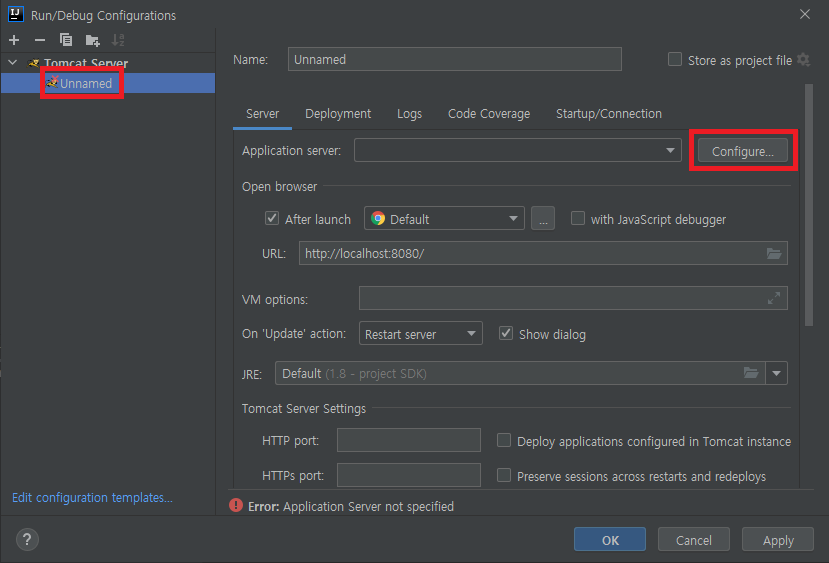Screen dimensions: 829x563
Task: Click the vertical scrollbar of settings panel
Action: pos(808,205)
